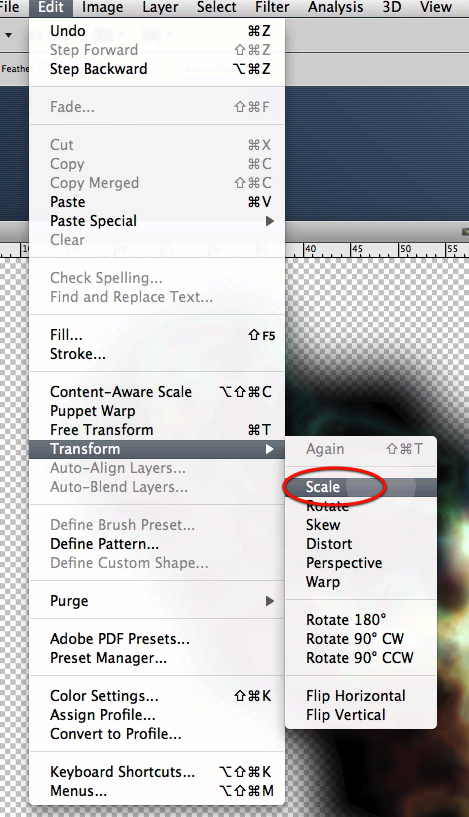
Task: Open the Paste Special submenu arrow
Action: pos(269,221)
